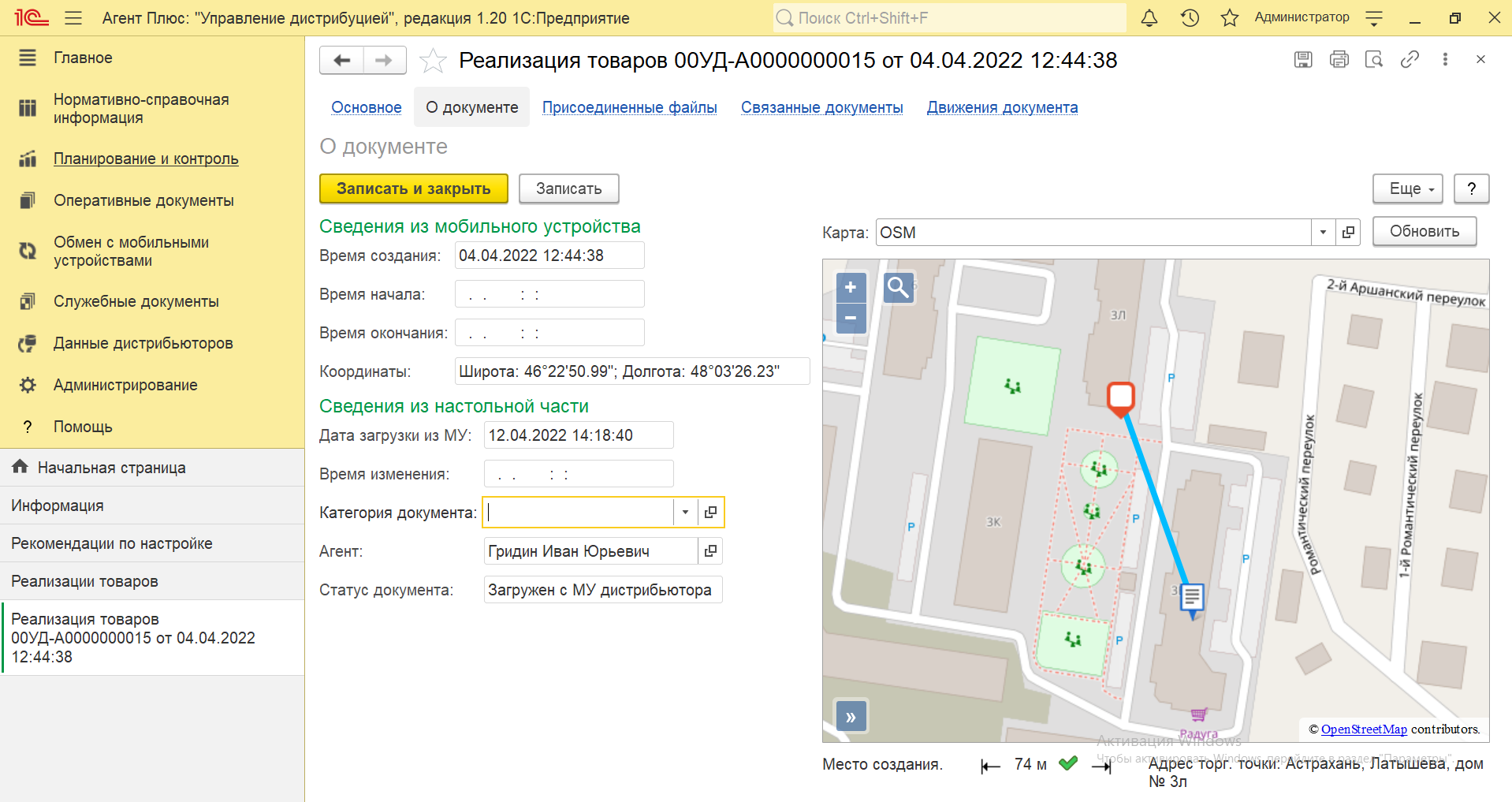Viewport: 1512px width, 802px height.
Task: Click the map zoom out minus button
Action: 851,319
